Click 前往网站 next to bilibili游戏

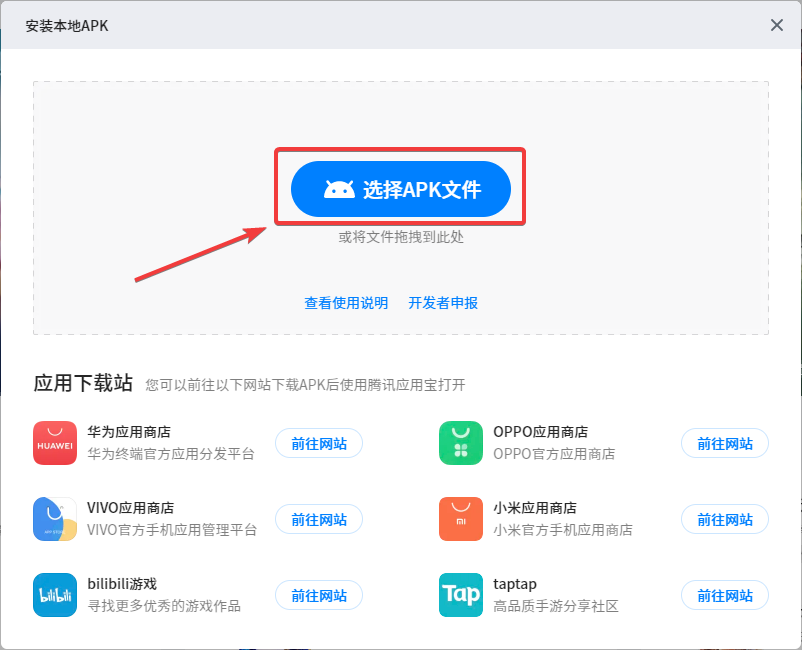point(318,595)
